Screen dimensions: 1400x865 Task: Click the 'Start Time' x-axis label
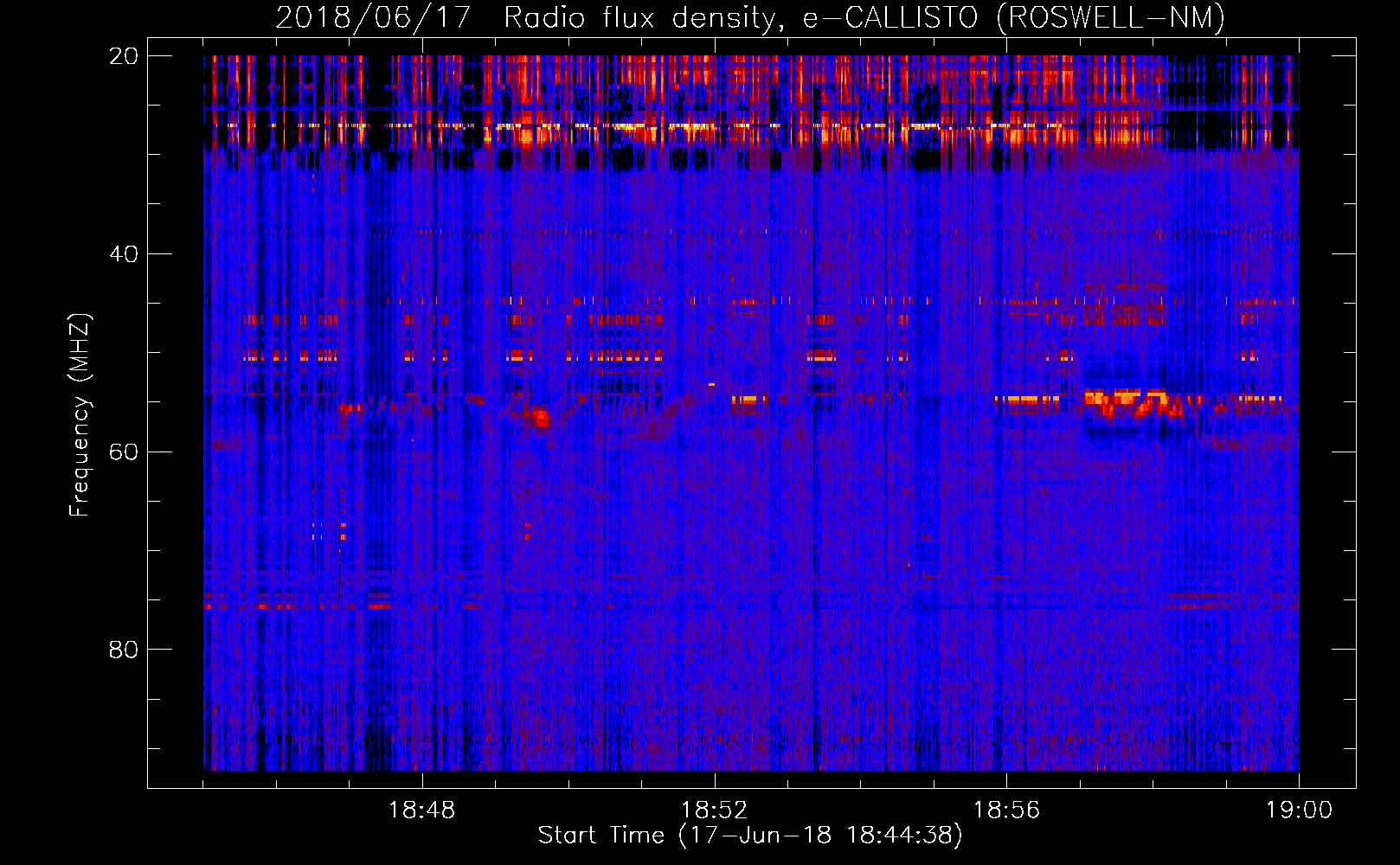[x=750, y=836]
